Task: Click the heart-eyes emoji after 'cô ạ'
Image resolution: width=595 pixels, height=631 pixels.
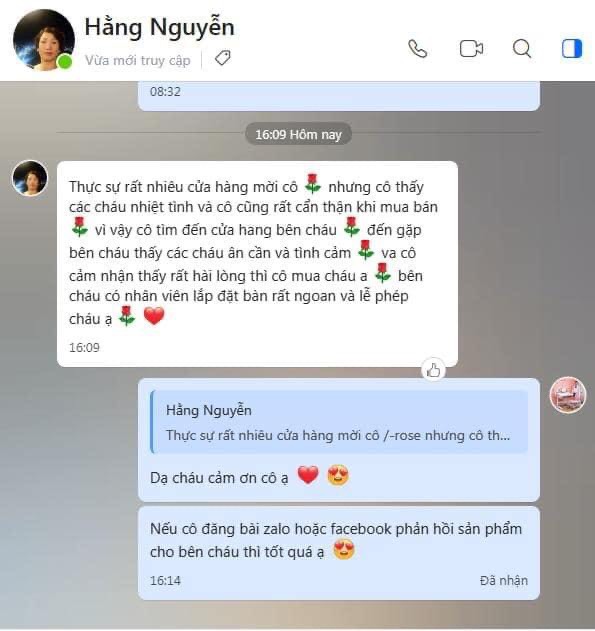Action: pos(338,475)
